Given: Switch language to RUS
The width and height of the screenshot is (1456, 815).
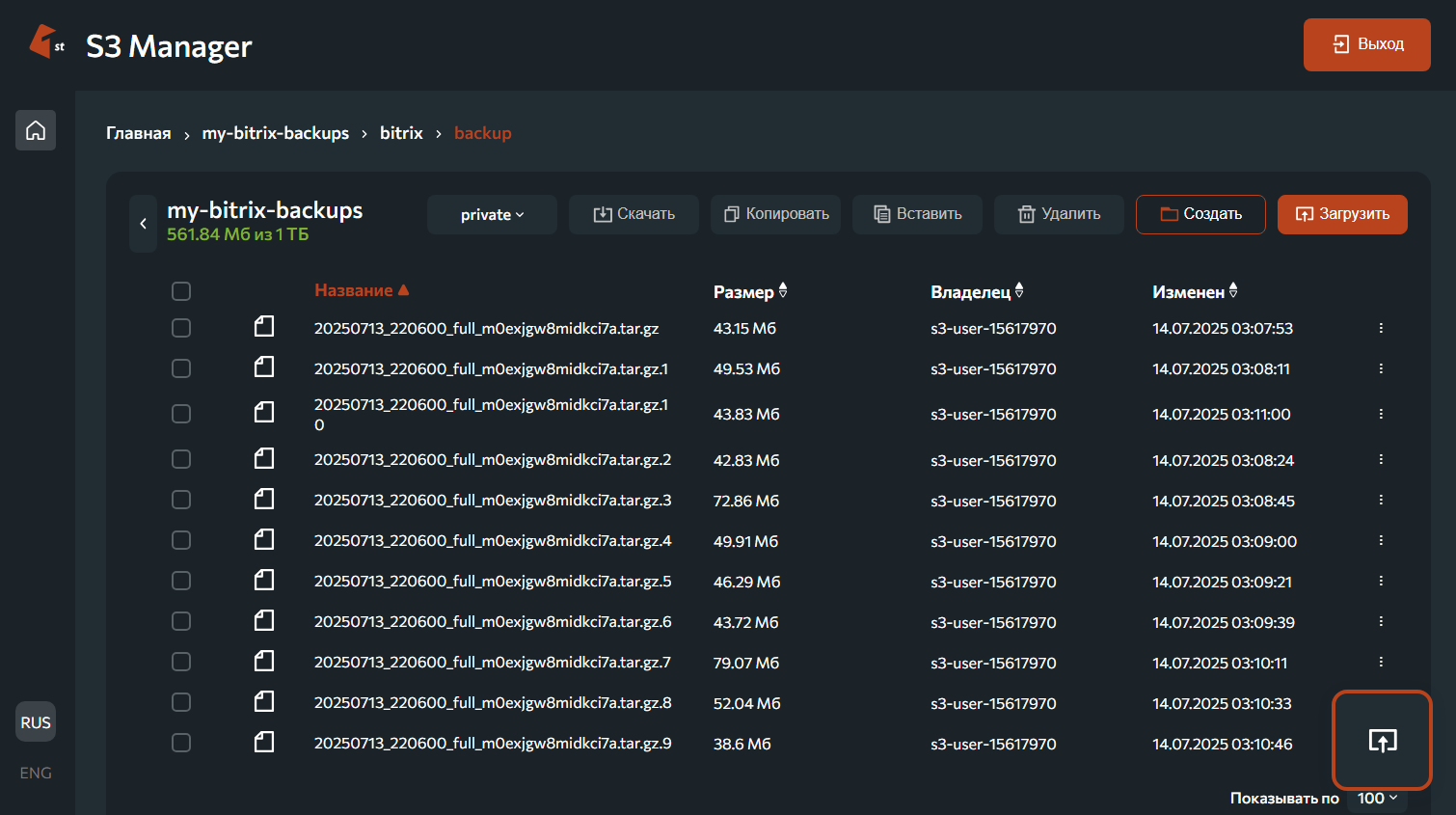Looking at the screenshot, I should (36, 721).
